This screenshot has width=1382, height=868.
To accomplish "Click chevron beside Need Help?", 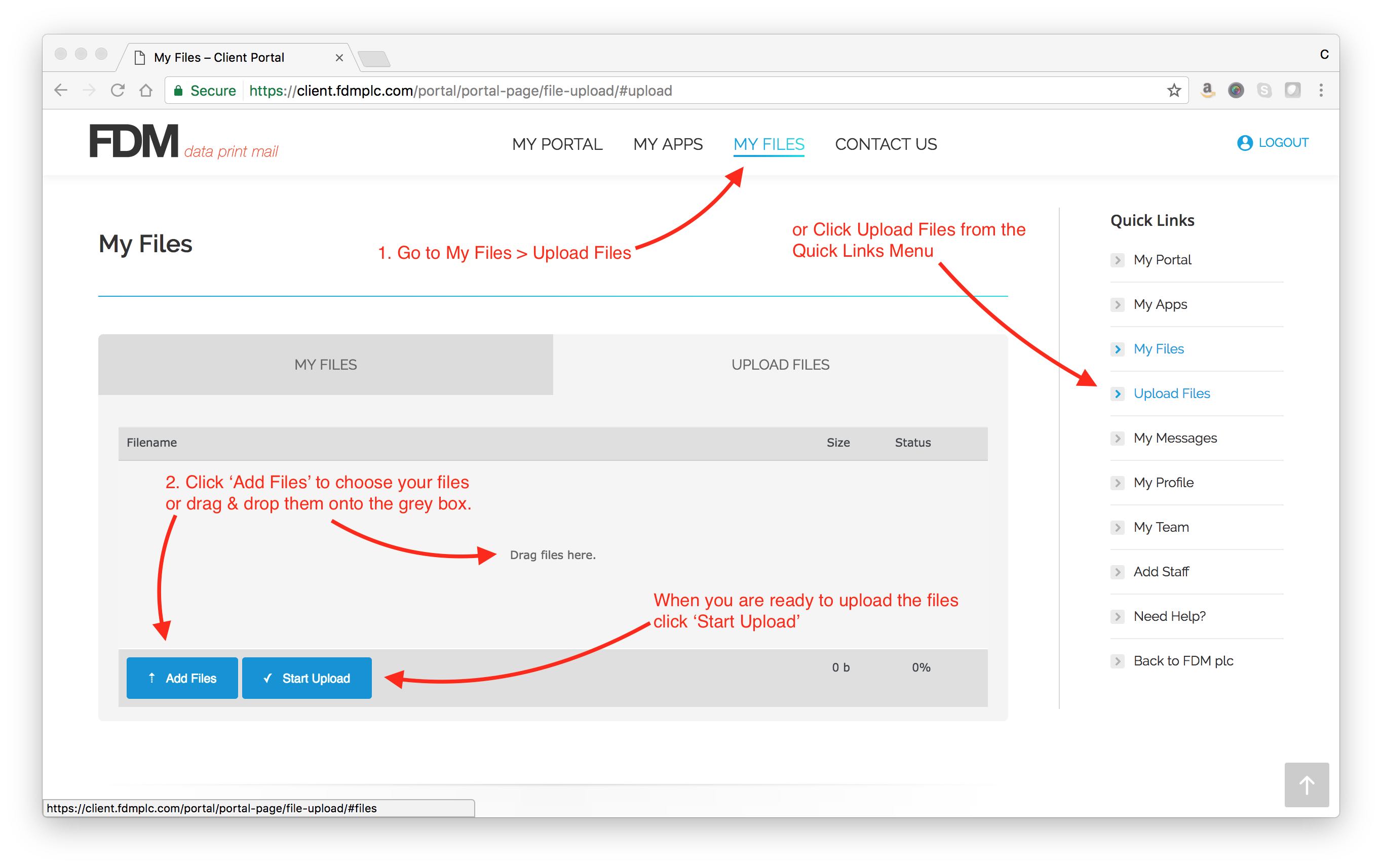I will pyautogui.click(x=1117, y=617).
